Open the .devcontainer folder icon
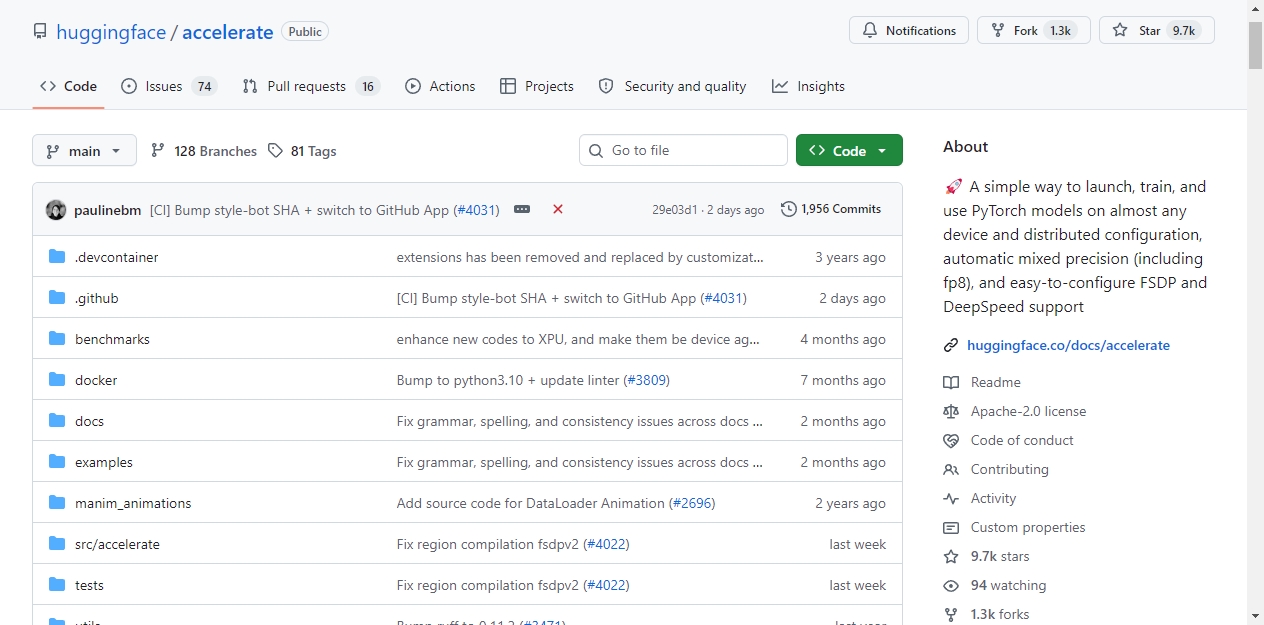Image resolution: width=1264 pixels, height=625 pixels. coord(57,257)
